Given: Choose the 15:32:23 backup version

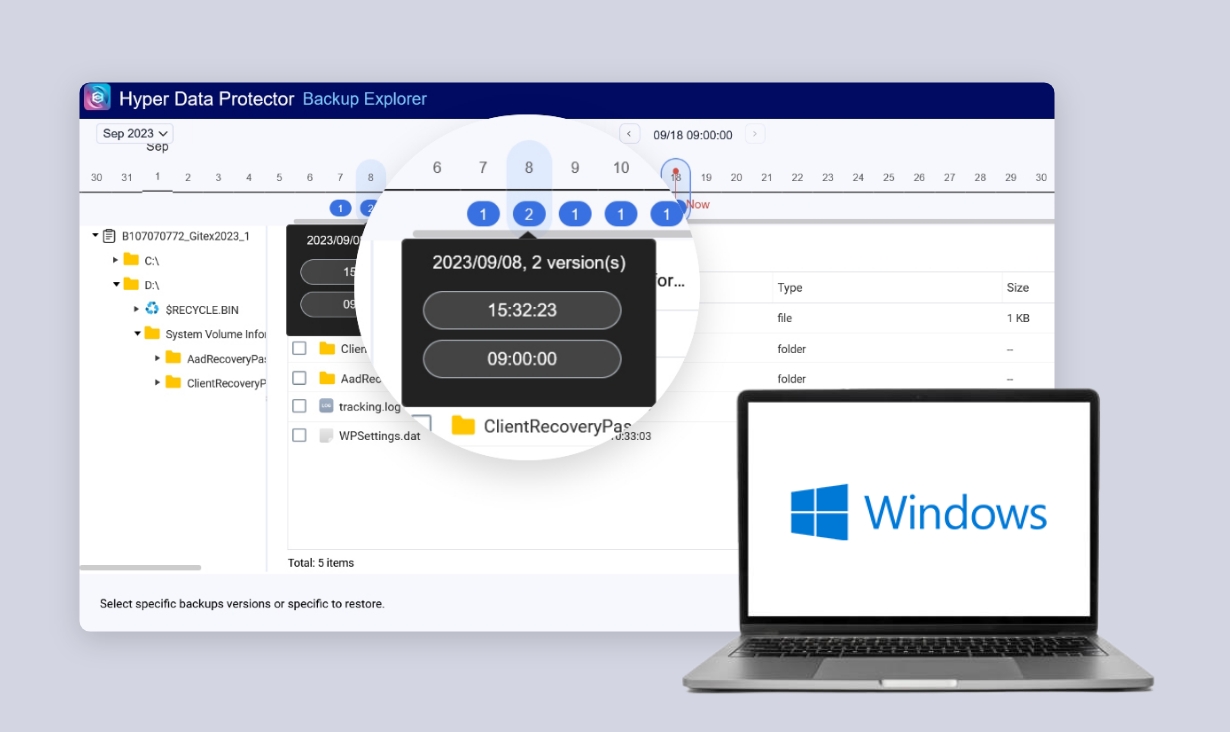Looking at the screenshot, I should (522, 310).
